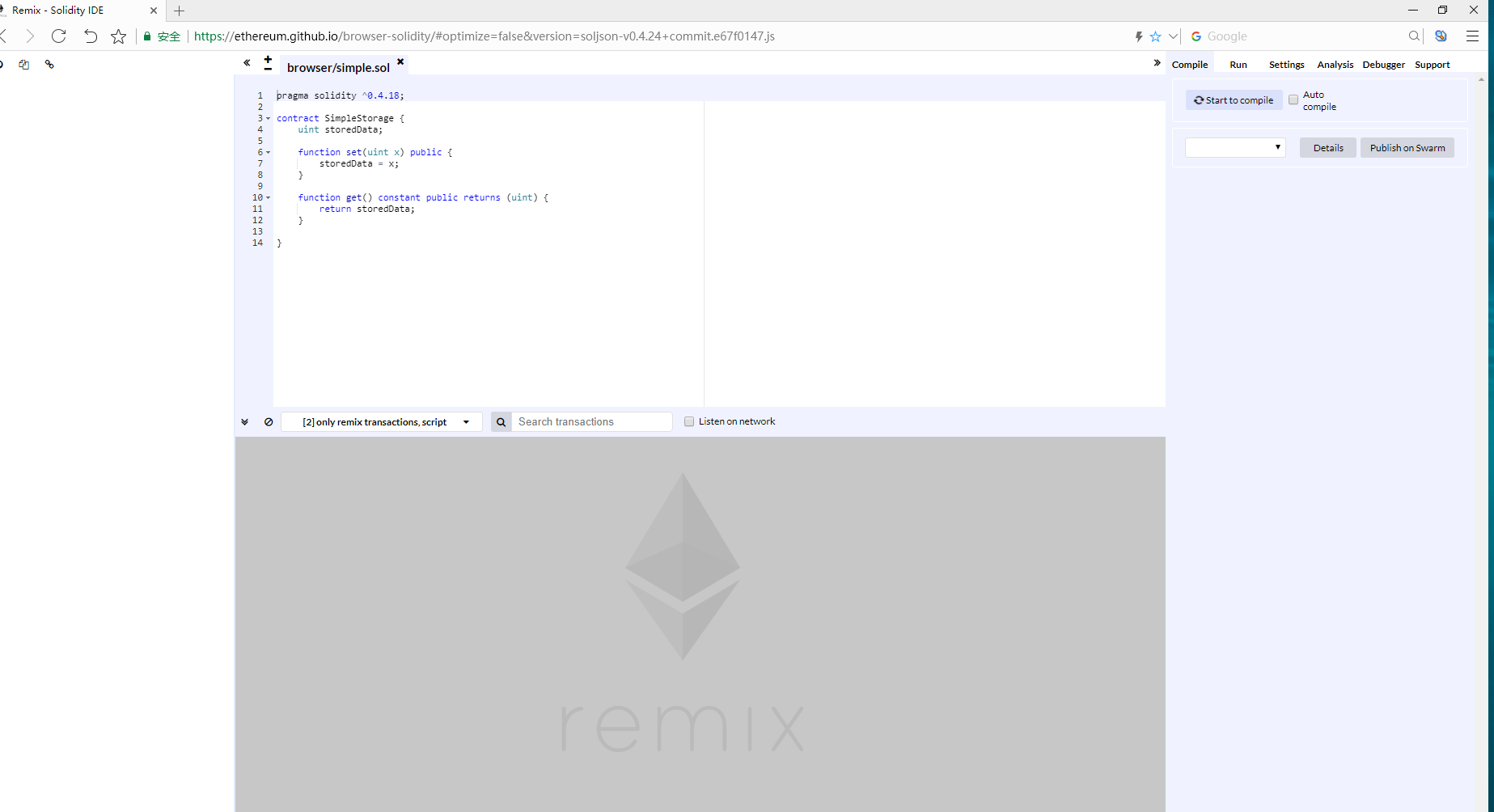Click the Details button
The width and height of the screenshot is (1494, 812).
pos(1327,148)
